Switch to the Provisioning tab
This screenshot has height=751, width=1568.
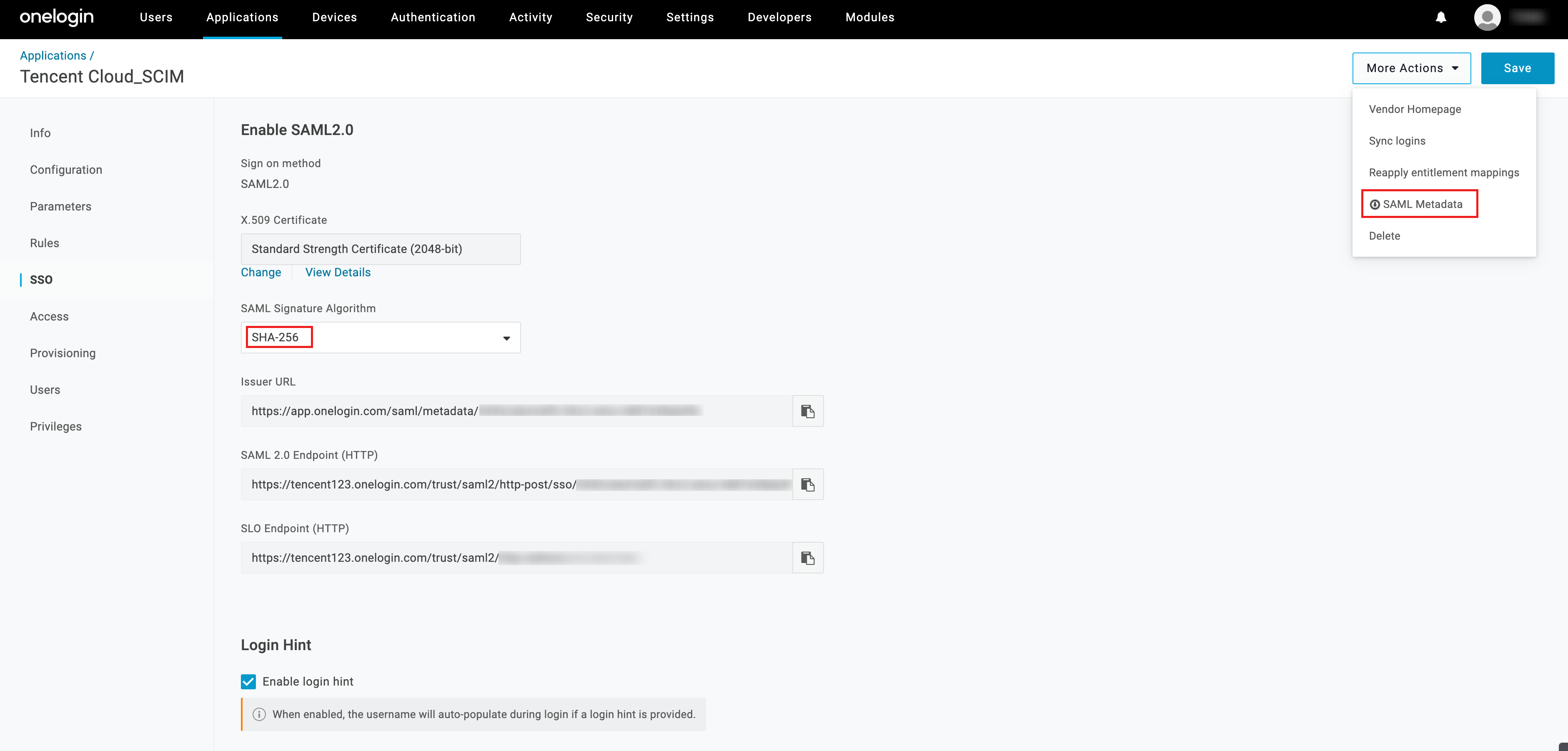(63, 353)
